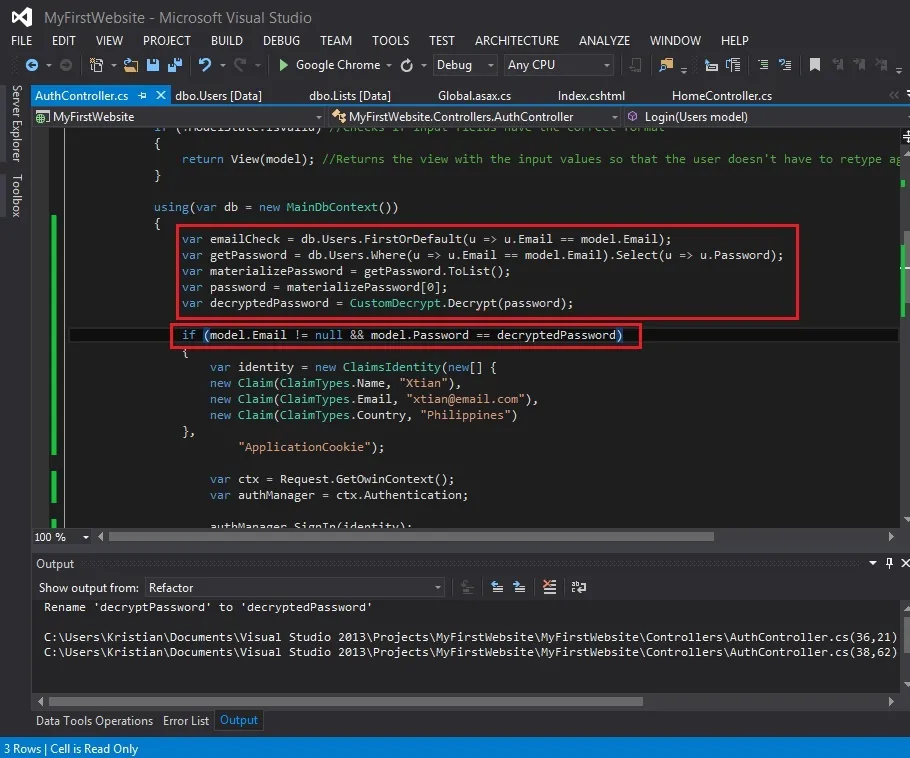Screen dimensions: 910x758
Task: Click the Refresh browser icon
Action: point(407,66)
